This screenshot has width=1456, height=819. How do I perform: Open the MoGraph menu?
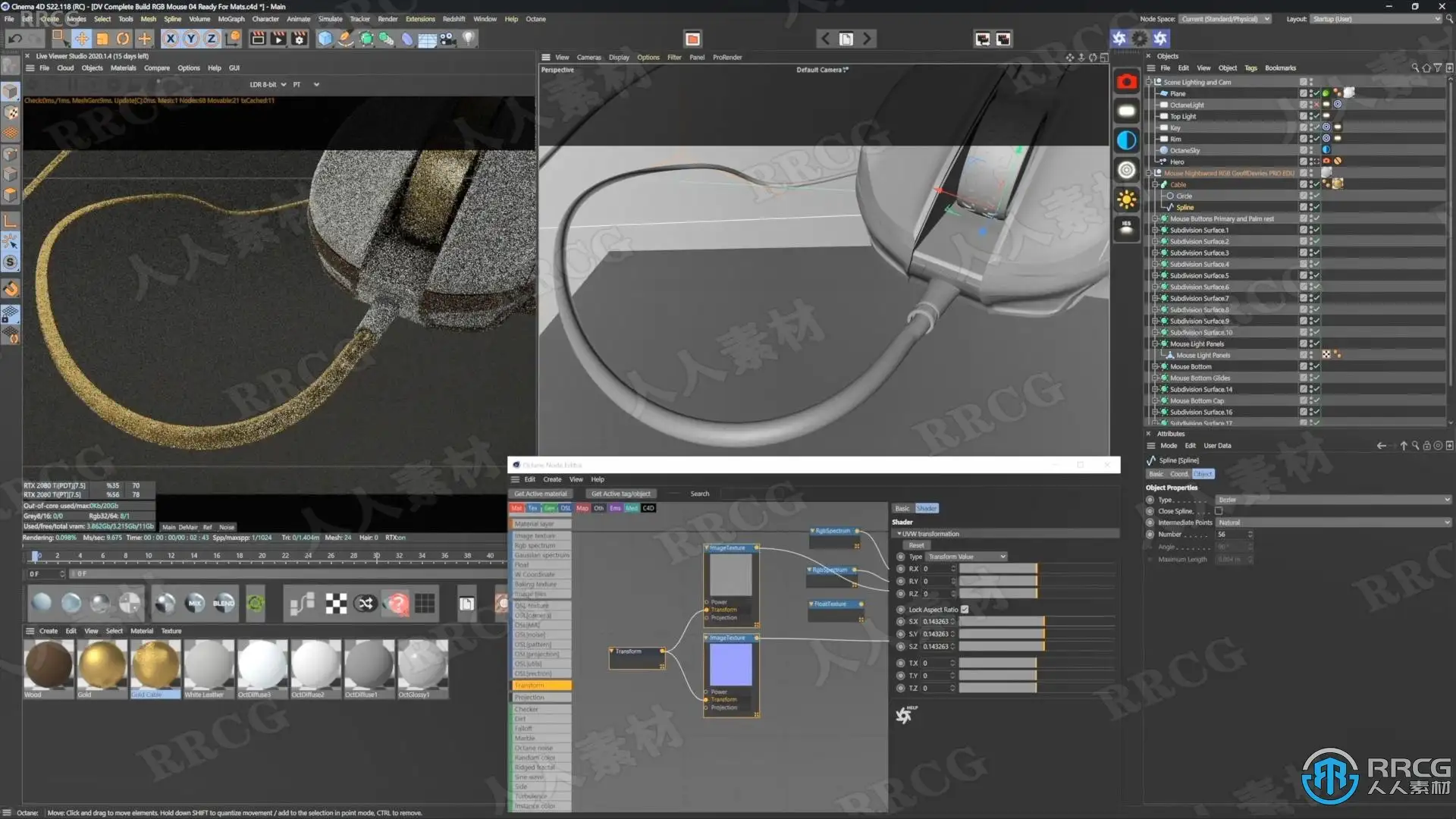231,19
